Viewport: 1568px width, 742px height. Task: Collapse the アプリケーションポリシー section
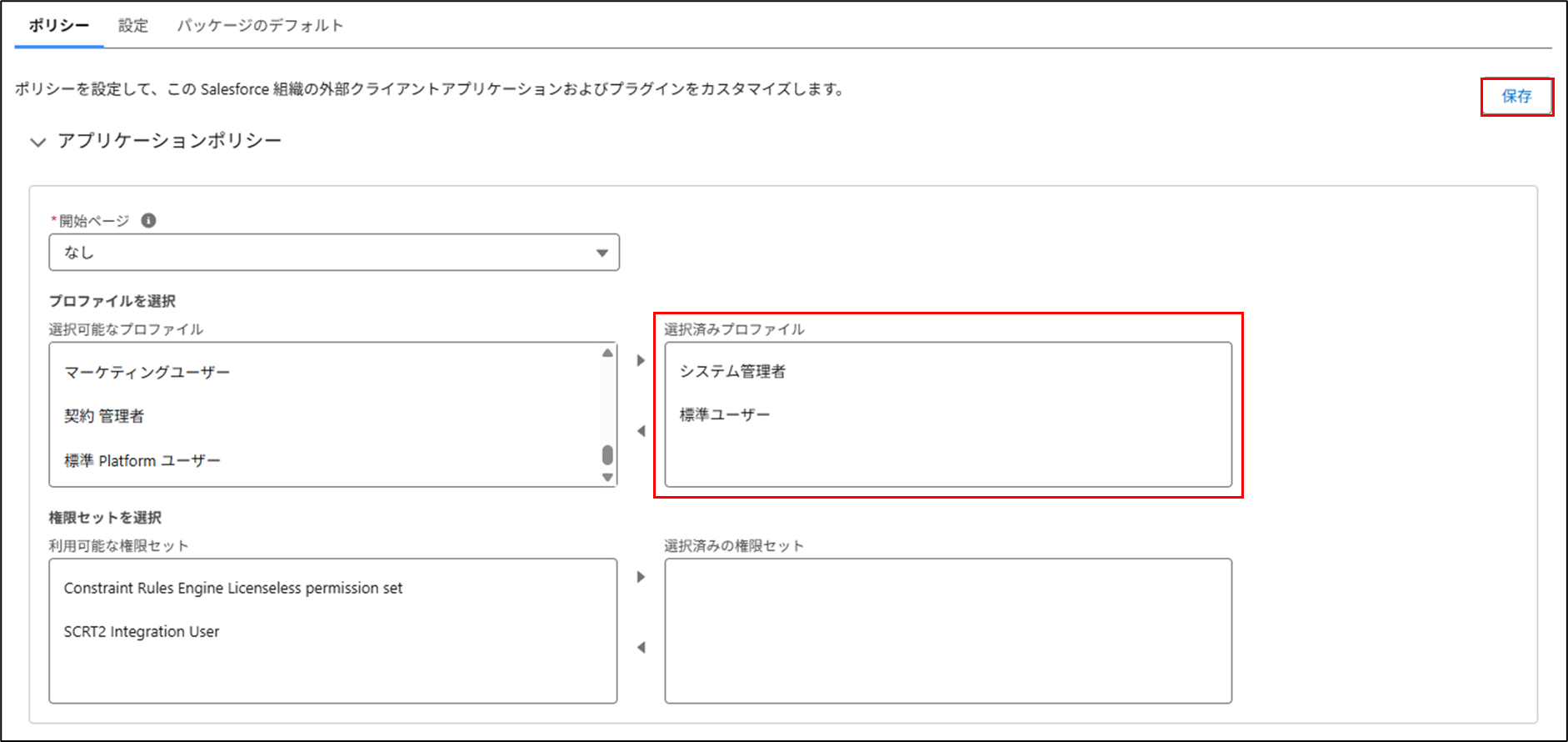click(37, 142)
